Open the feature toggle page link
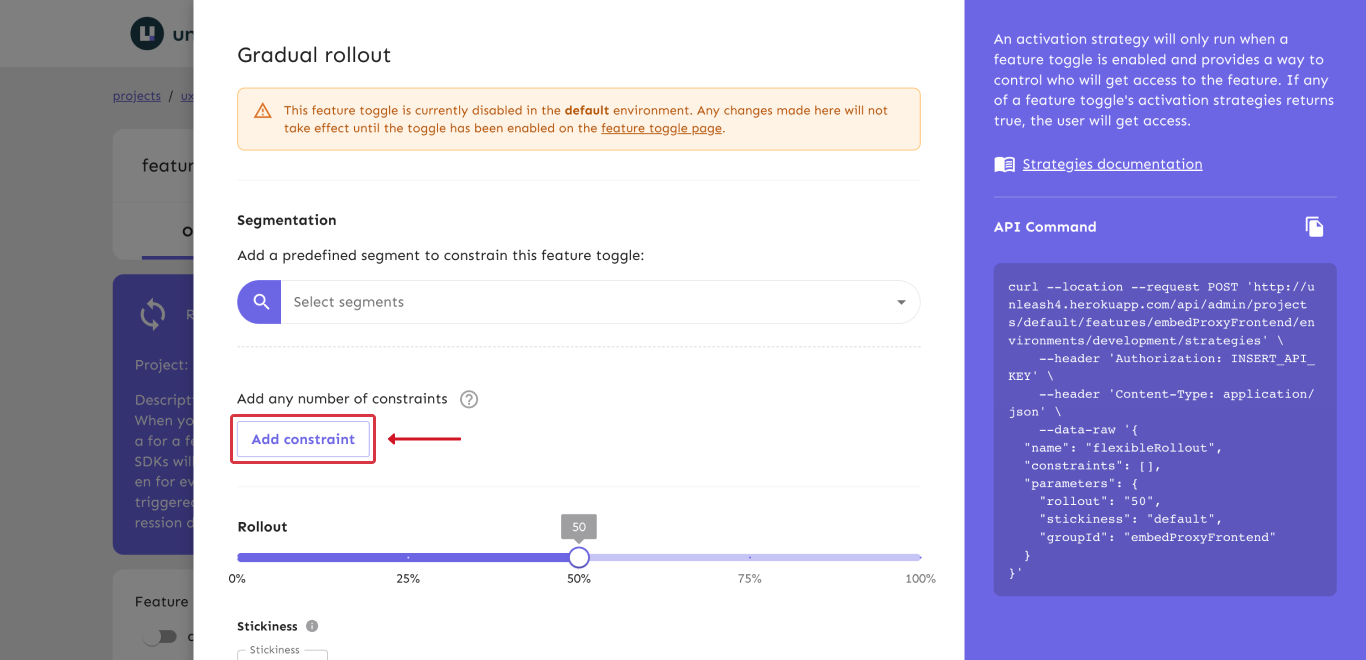 [x=661, y=128]
